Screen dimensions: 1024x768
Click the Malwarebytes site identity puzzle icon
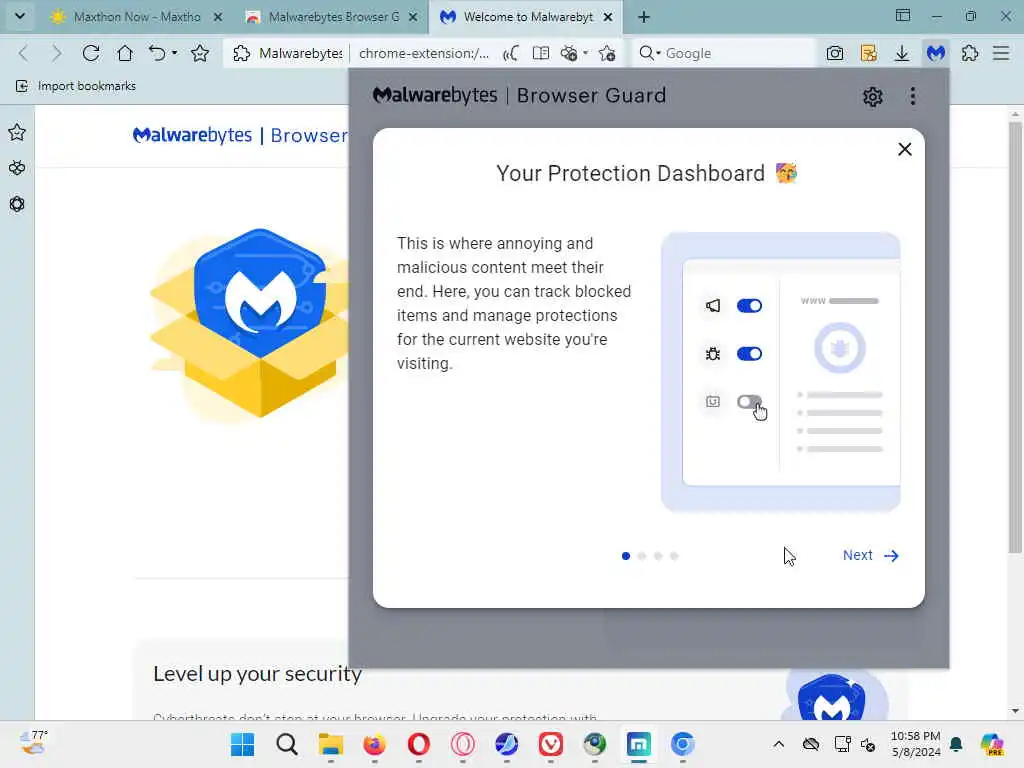click(x=242, y=53)
